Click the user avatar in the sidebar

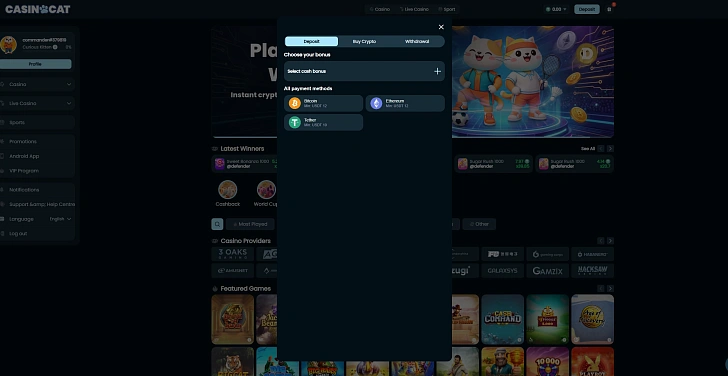[8, 45]
